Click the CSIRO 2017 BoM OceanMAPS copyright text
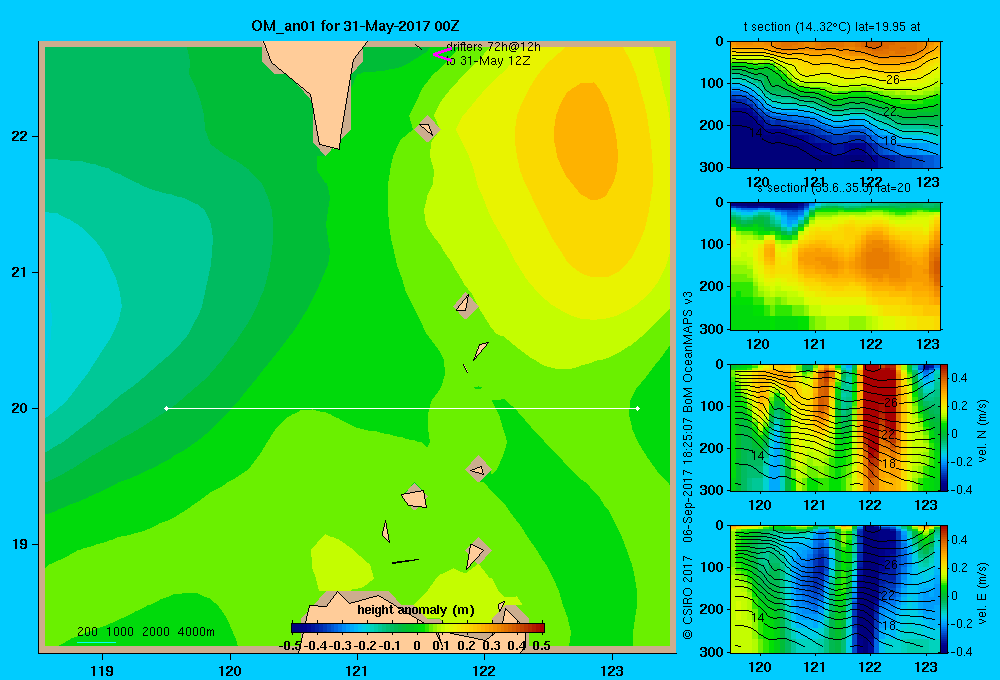The width and height of the screenshot is (1000, 680). (688, 465)
